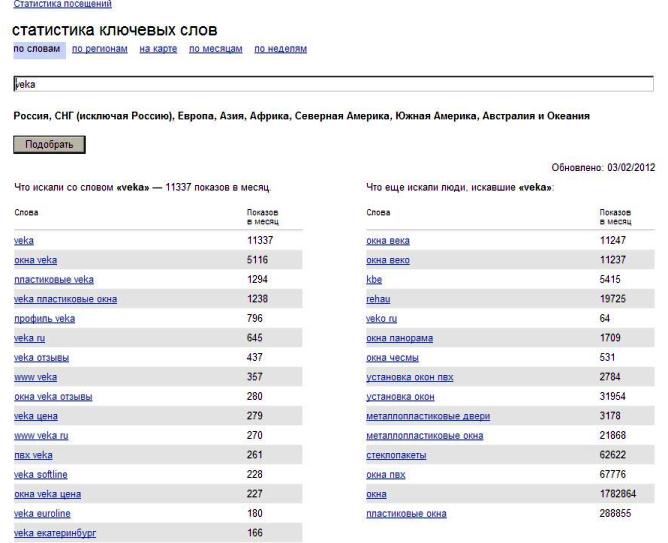Open the 'www veka' keyword link
The image size is (668, 543).
35,377
